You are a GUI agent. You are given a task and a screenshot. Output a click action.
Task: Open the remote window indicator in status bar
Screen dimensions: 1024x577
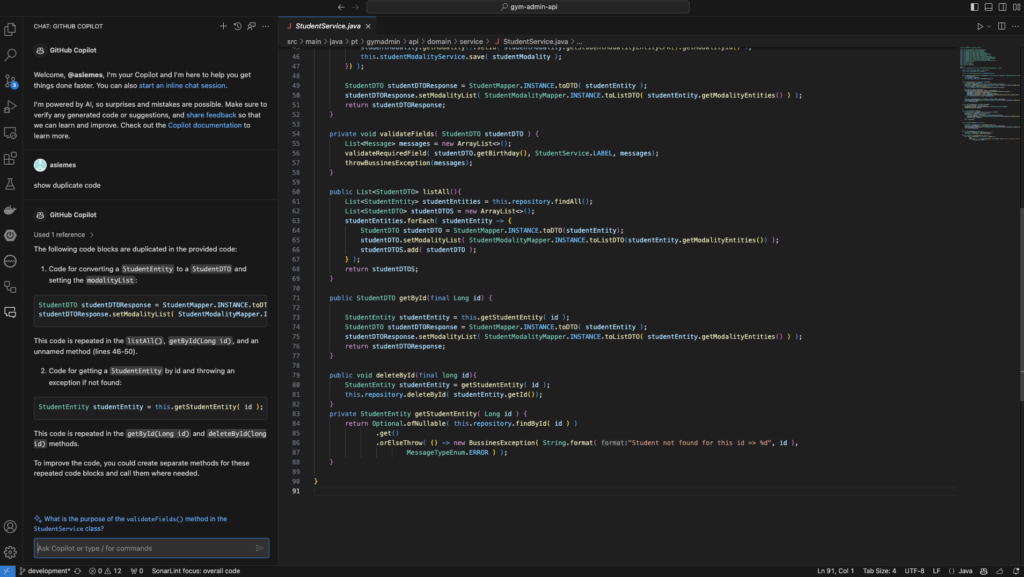tap(7, 571)
